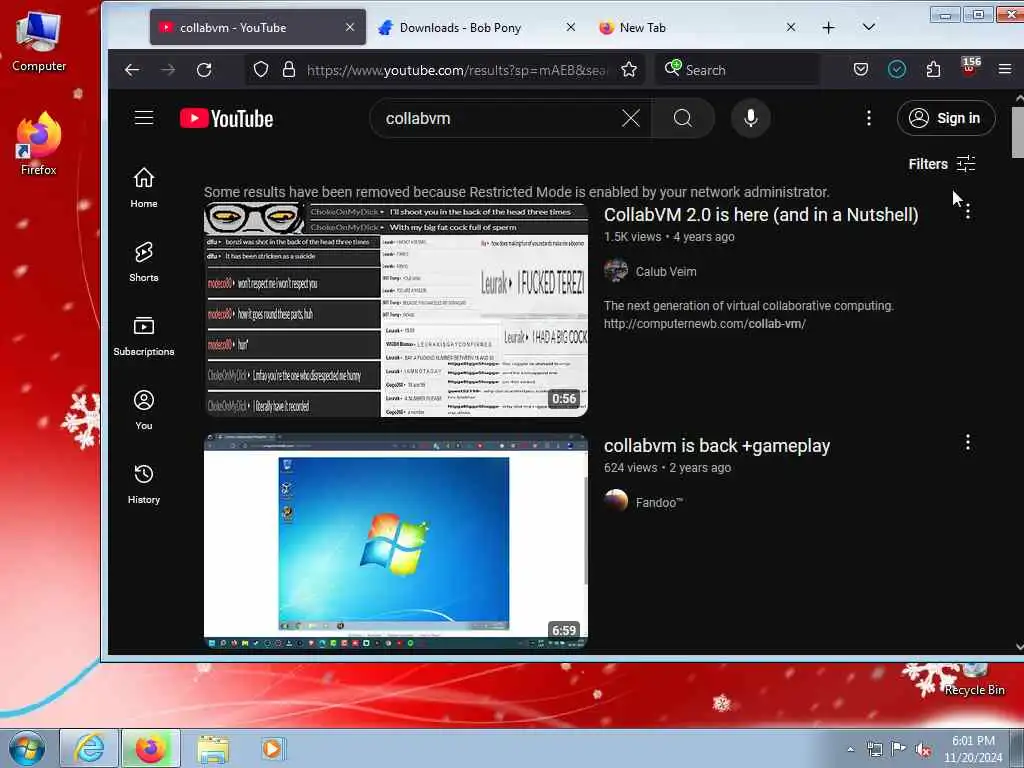Click the Firefox Search box
Image resolution: width=1024 pixels, height=768 pixels.
click(x=738, y=70)
